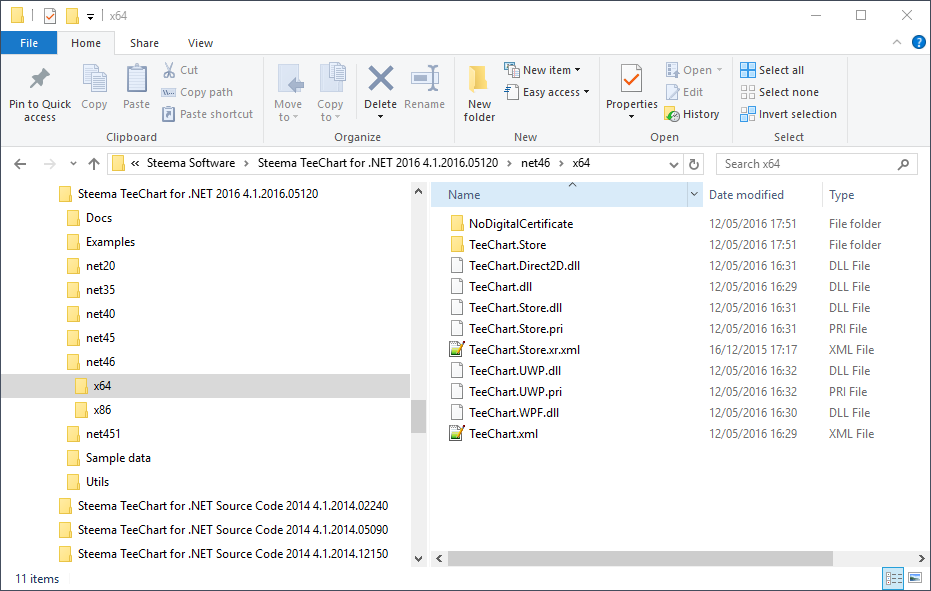
Task: Select TeeChart.UWP.pri file
Action: pyautogui.click(x=515, y=392)
